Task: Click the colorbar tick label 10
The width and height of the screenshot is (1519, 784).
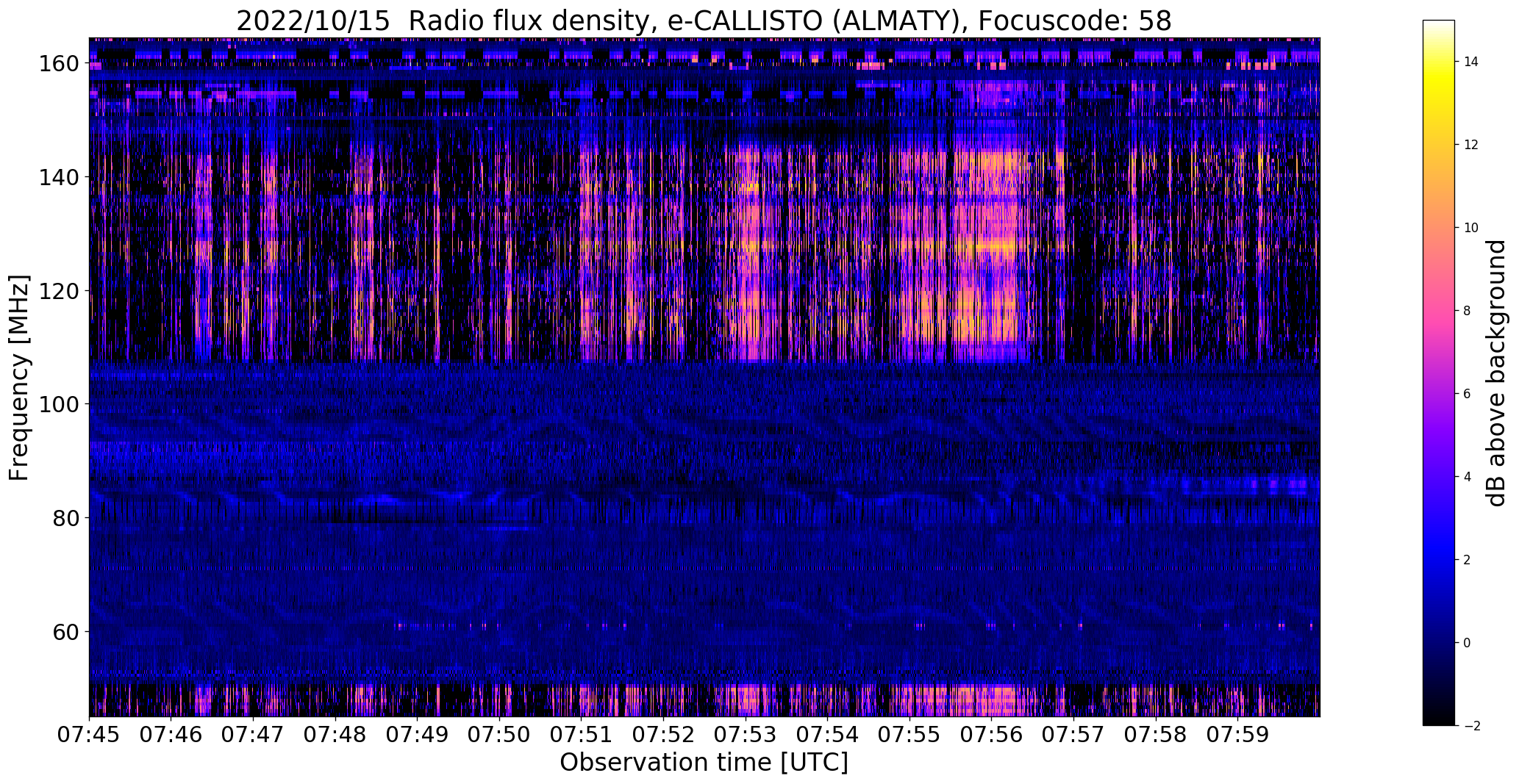Action: pyautogui.click(x=1471, y=228)
